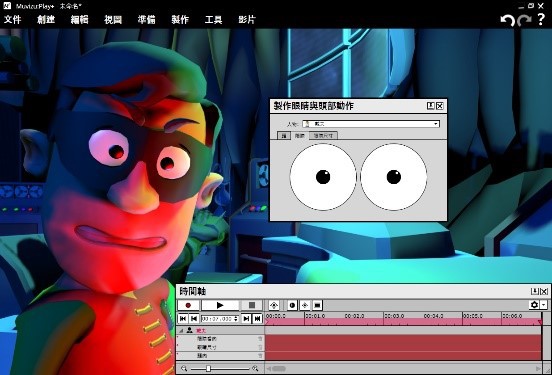Click the right eye pupil control
This screenshot has width=552, height=375.
tap(394, 177)
